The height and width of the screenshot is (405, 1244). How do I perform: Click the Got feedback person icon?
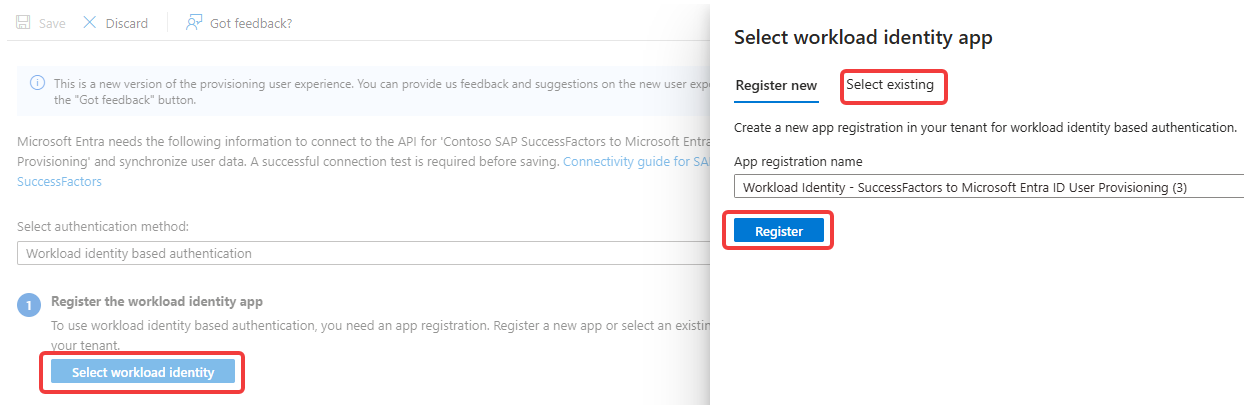pos(194,22)
